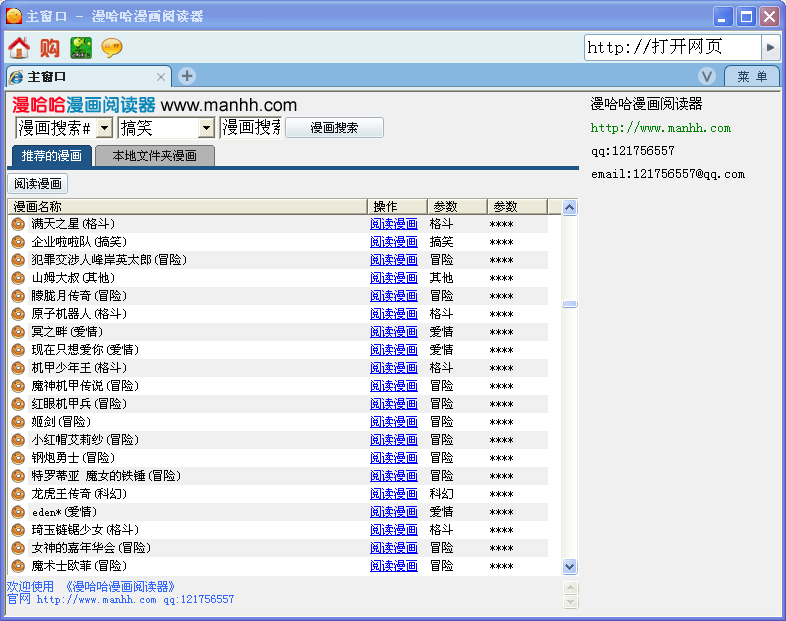Click the disc icon for 魔术士欧菲

click(x=18, y=566)
